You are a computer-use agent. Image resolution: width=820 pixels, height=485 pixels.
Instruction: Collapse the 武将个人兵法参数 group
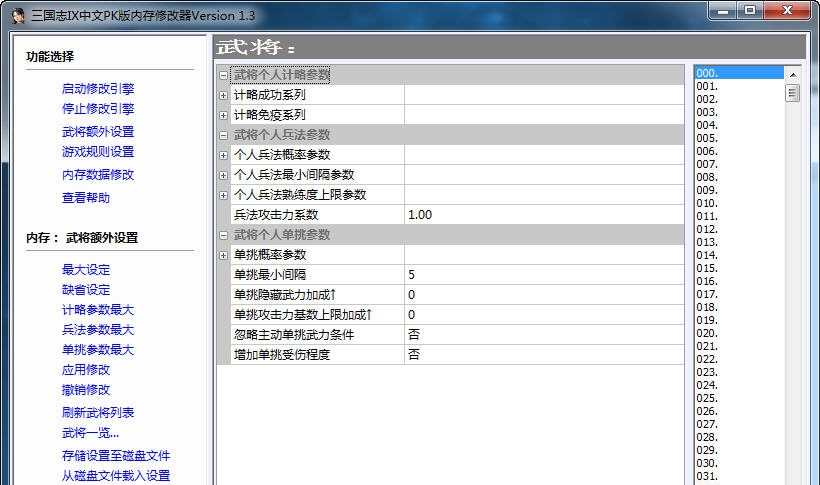[x=223, y=135]
